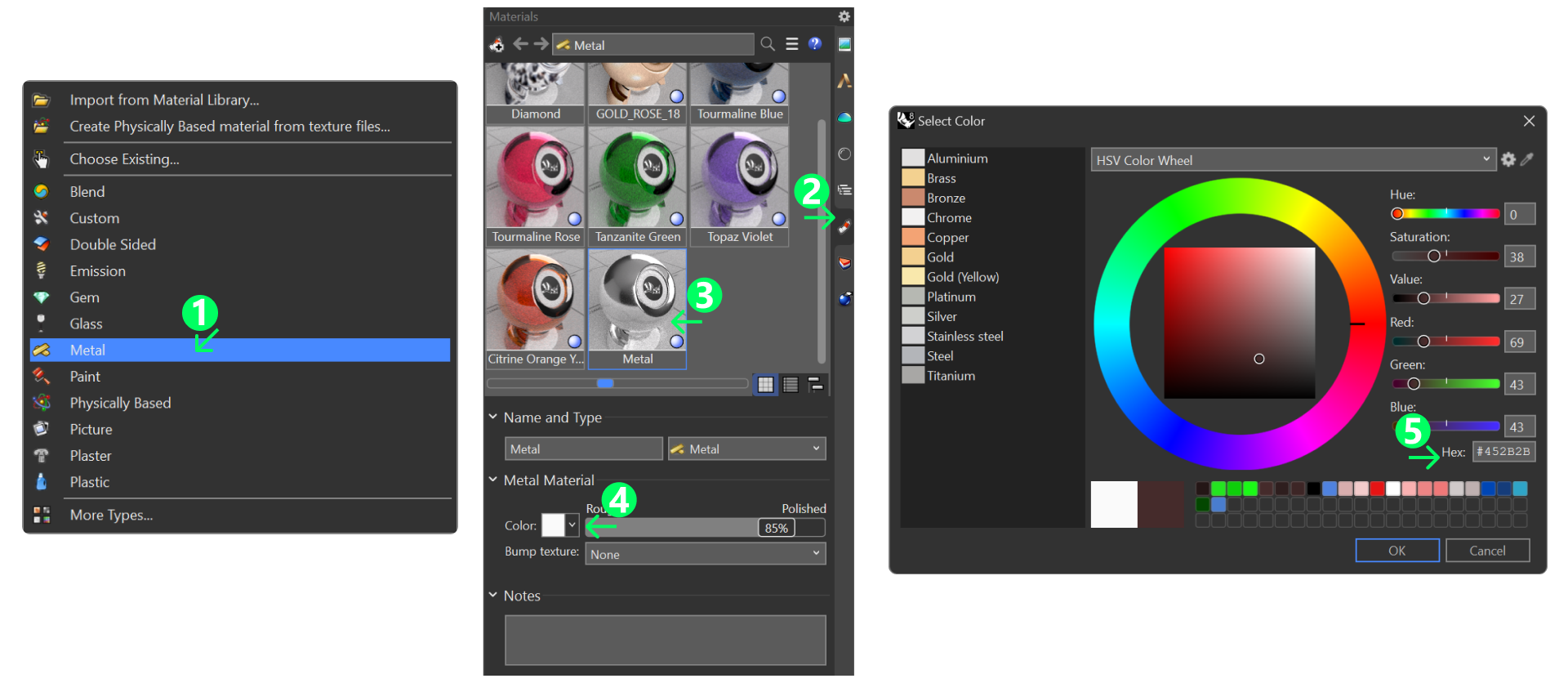The width and height of the screenshot is (1568, 683).
Task: Click the vertical scrollbar of material thumbnails
Action: click(x=822, y=241)
